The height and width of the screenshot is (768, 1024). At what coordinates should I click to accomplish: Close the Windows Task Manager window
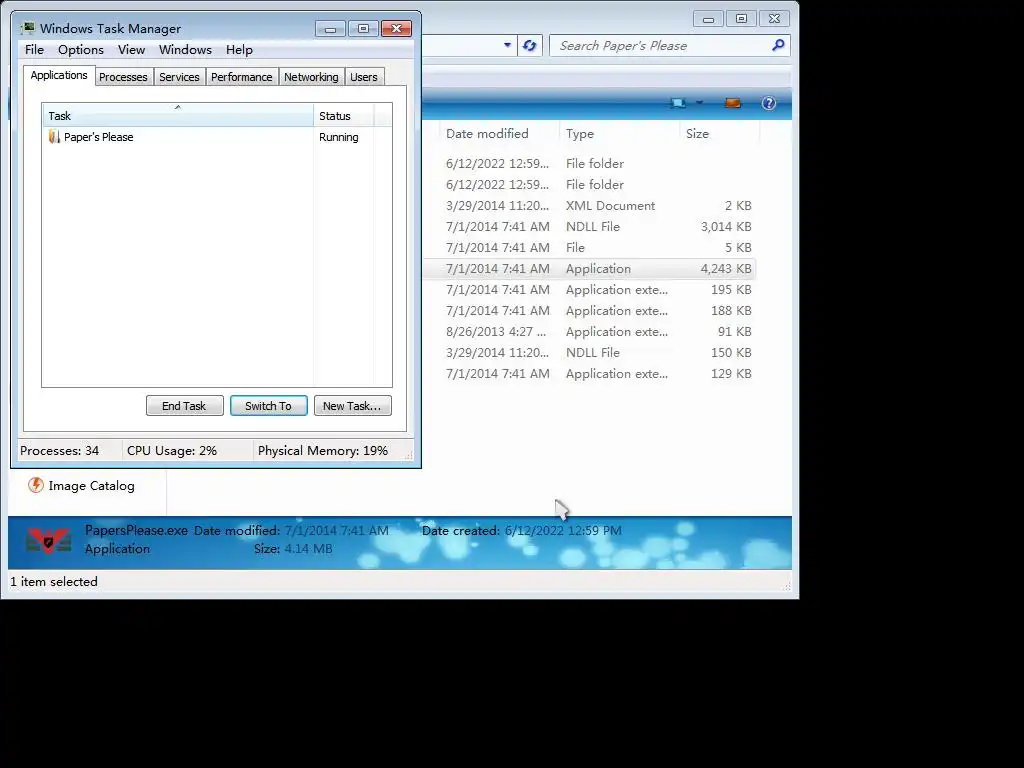(x=396, y=29)
